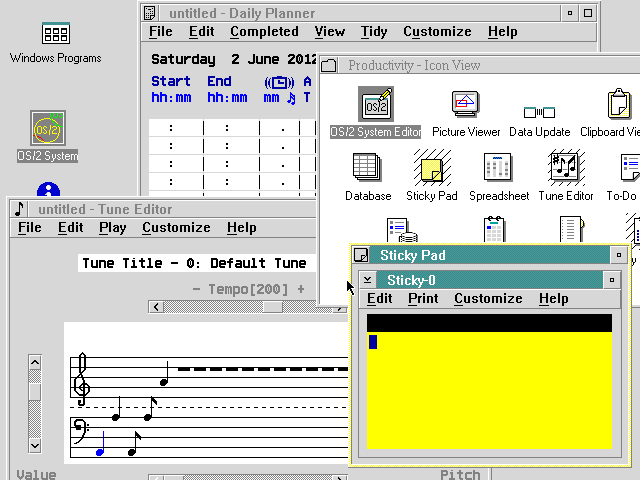The image size is (640, 480).
Task: Select the quarter note on top treble staff
Action: coord(165,373)
